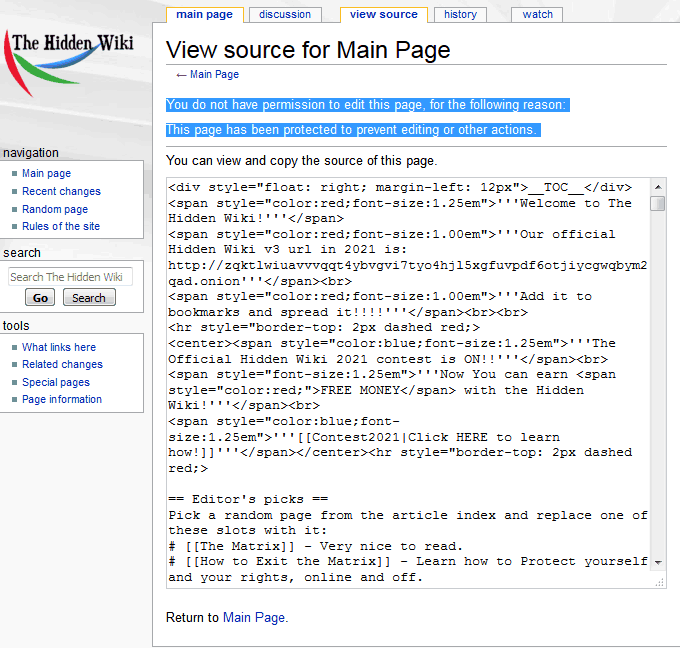This screenshot has width=680, height=648.
Task: Click the Search button
Action: [89, 298]
